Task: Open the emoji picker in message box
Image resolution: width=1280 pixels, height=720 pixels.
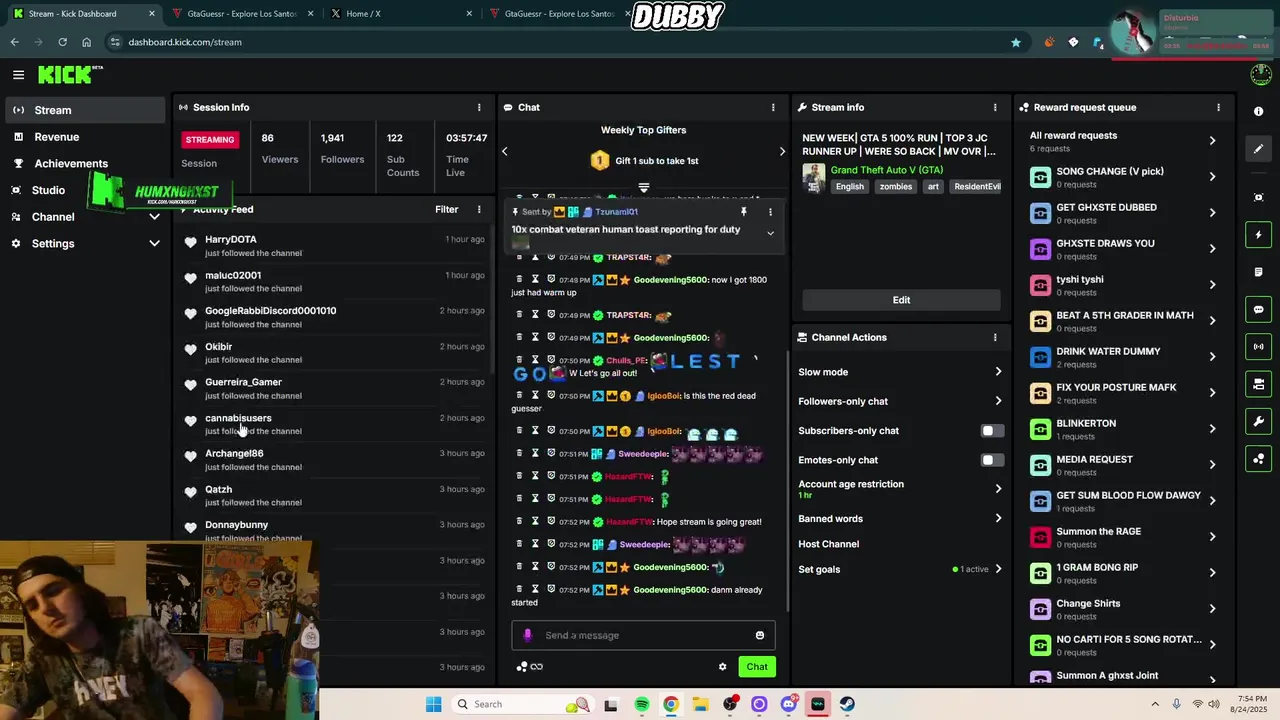Action: coord(760,635)
